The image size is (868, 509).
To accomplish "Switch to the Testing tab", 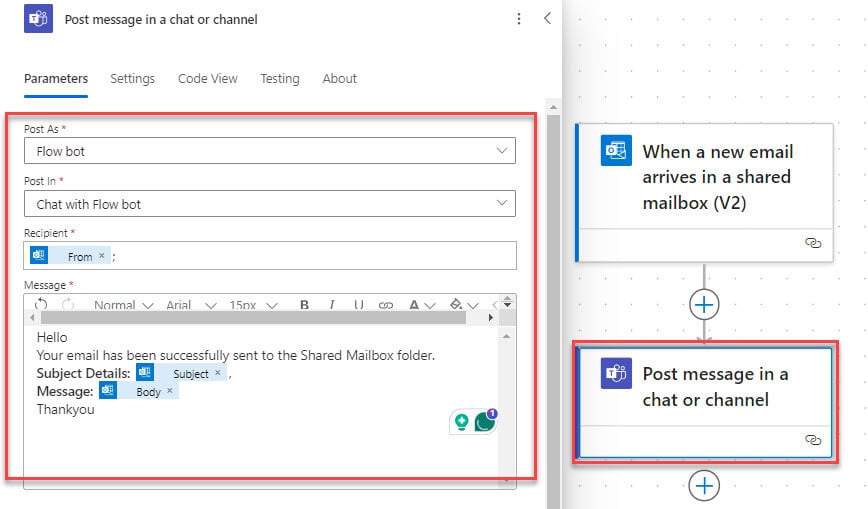I will [x=280, y=79].
